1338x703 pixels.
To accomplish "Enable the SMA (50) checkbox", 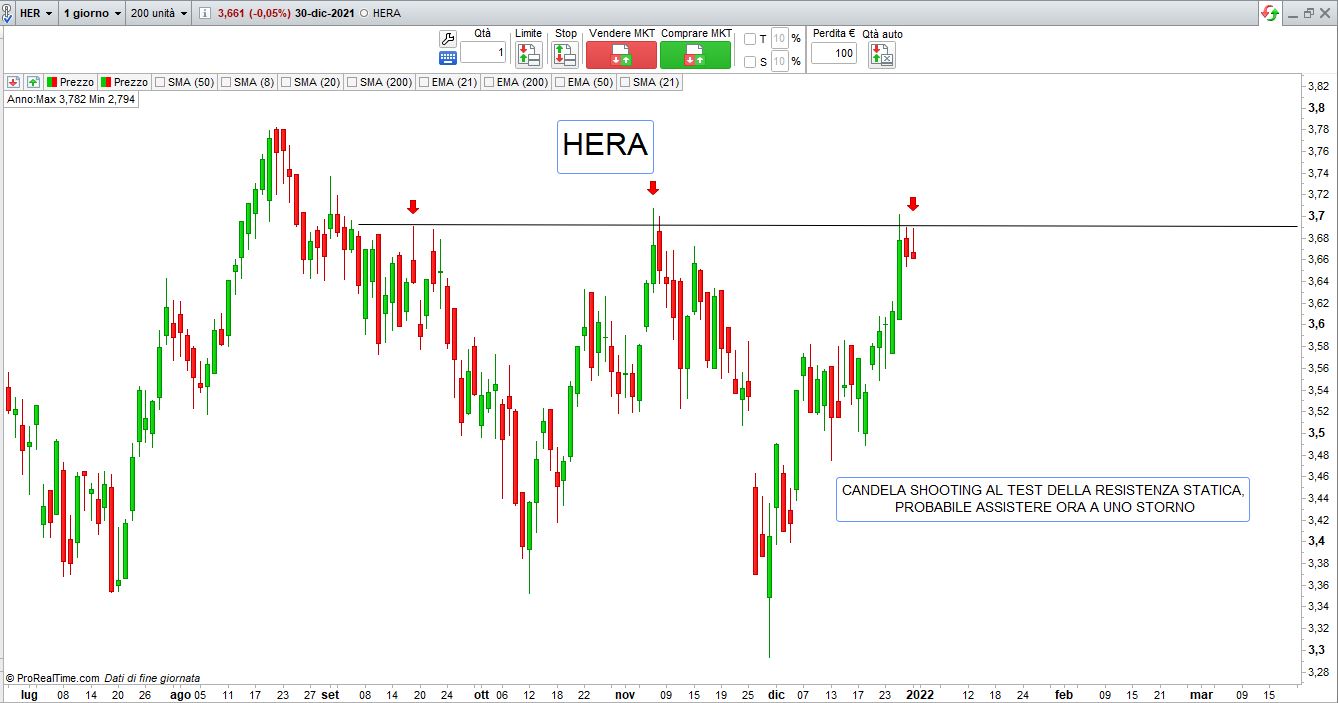I will [x=160, y=82].
